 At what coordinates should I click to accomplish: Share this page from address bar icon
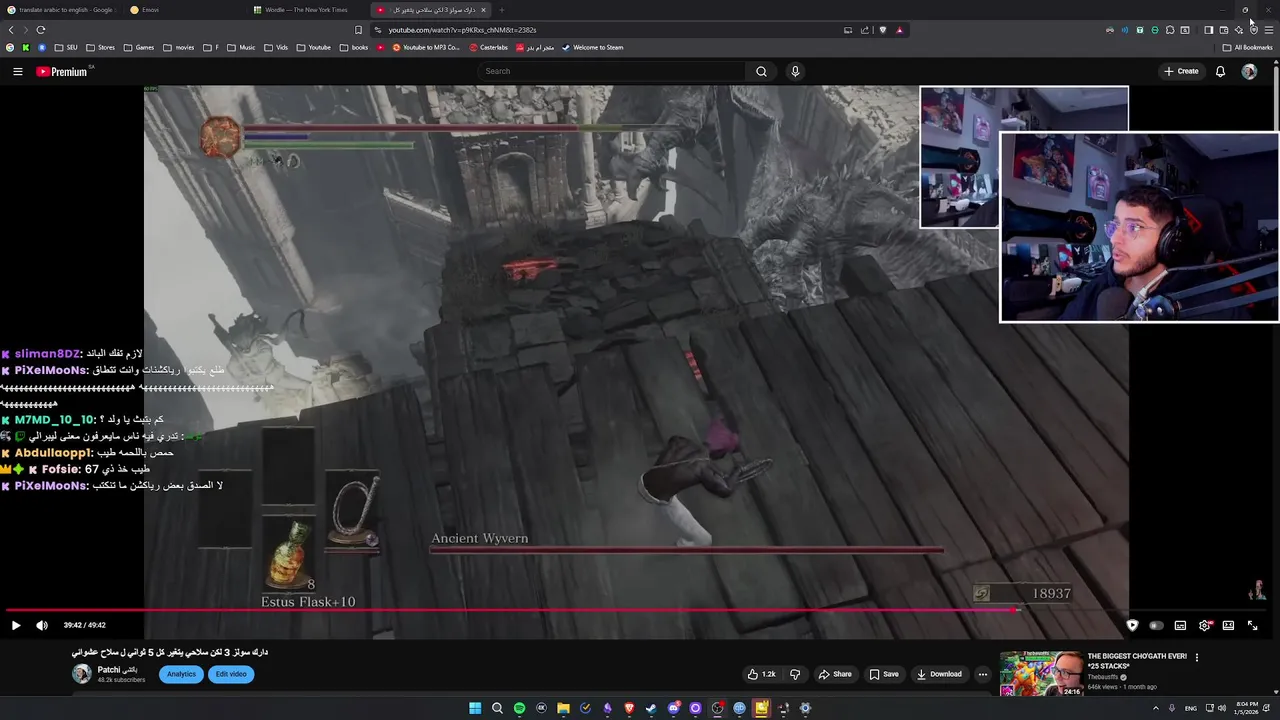click(x=865, y=30)
